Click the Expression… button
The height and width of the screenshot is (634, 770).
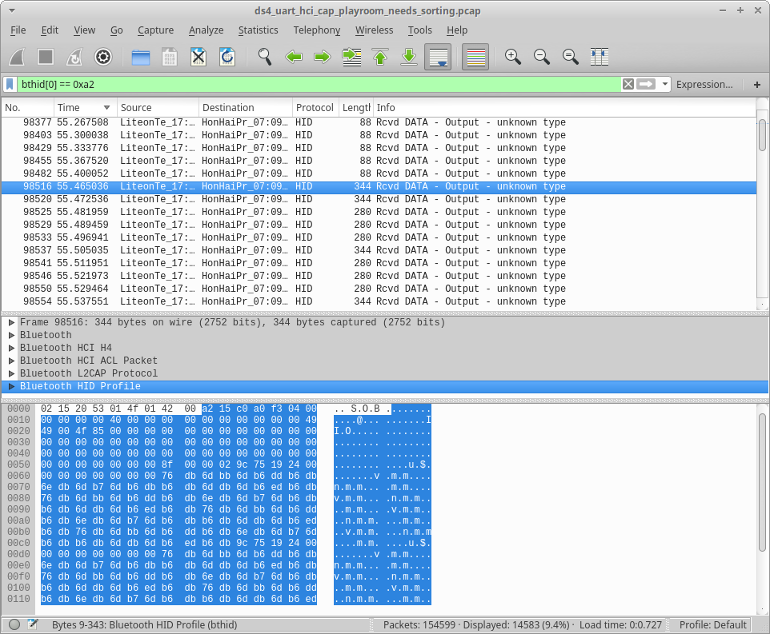[x=704, y=85]
